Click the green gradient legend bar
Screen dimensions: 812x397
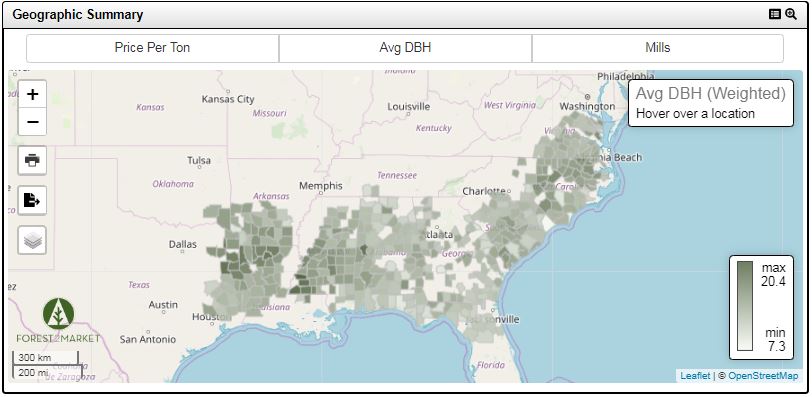(745, 306)
